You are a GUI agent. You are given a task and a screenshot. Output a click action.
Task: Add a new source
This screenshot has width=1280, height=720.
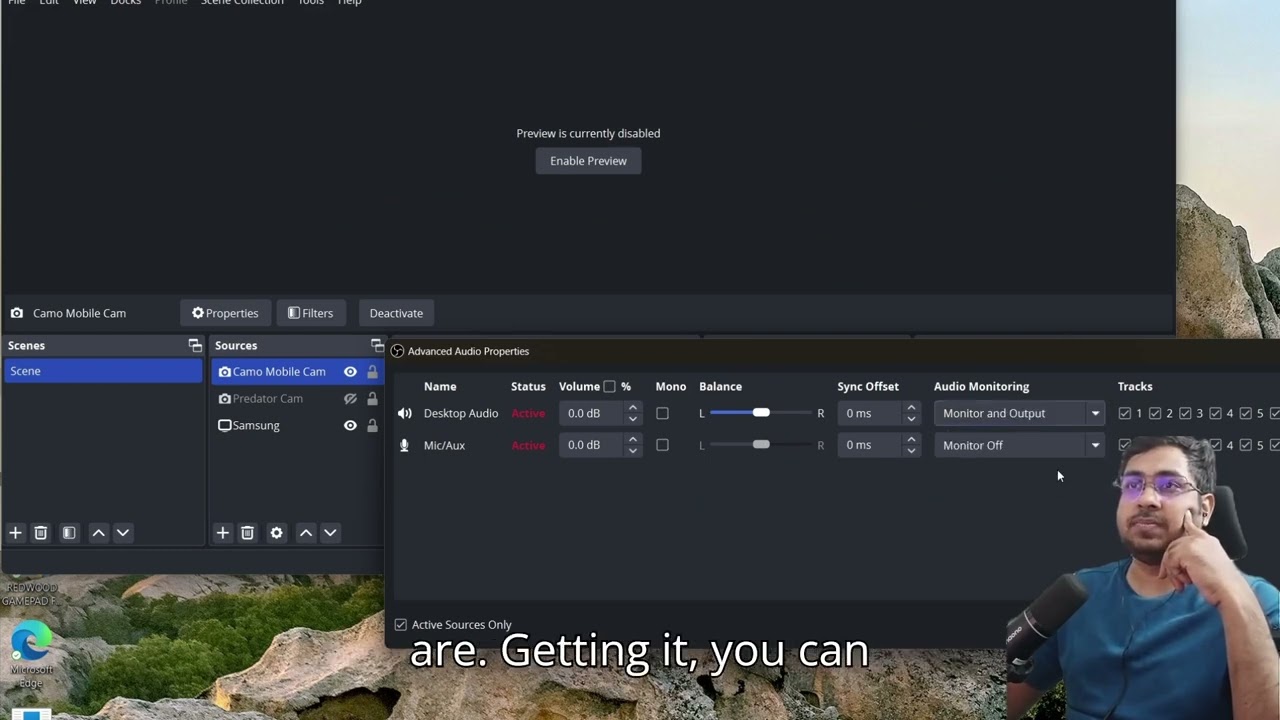(x=223, y=533)
